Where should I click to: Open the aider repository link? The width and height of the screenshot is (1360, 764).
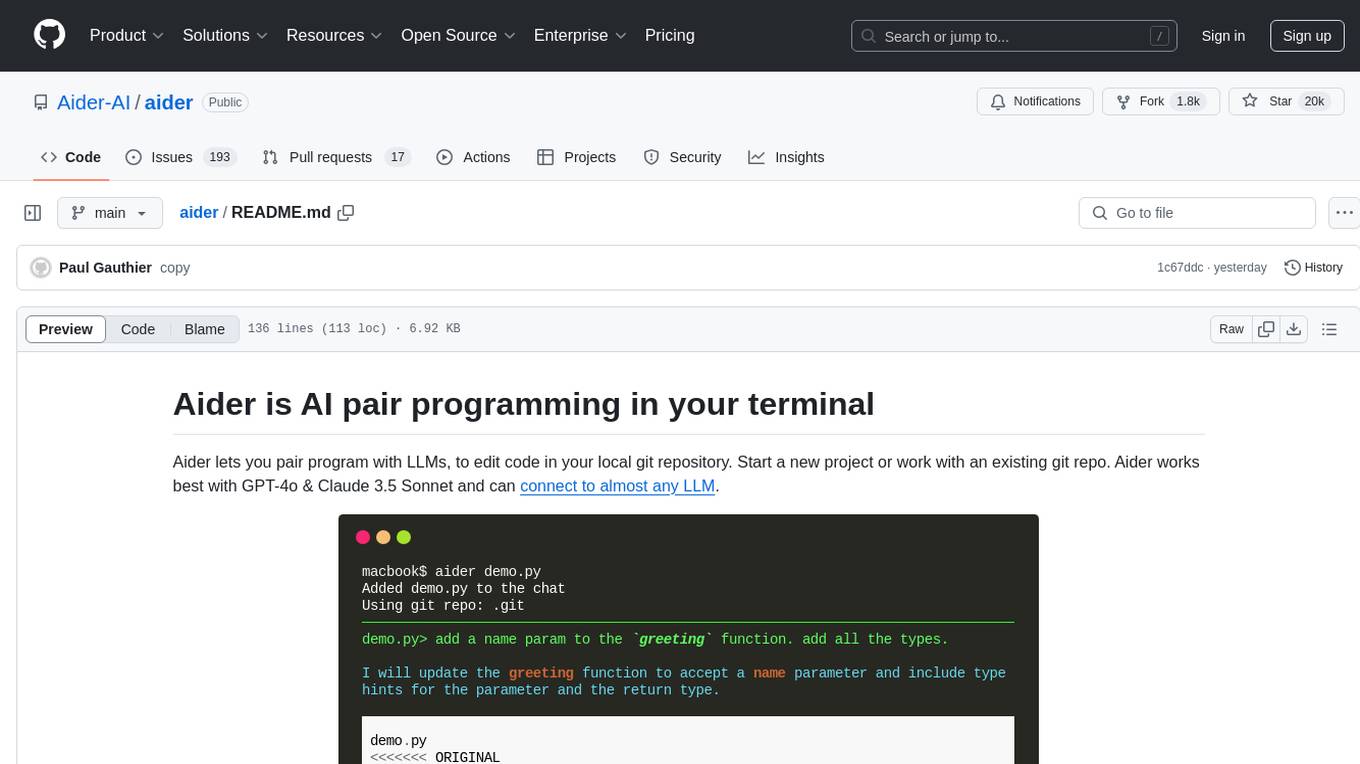click(x=169, y=102)
